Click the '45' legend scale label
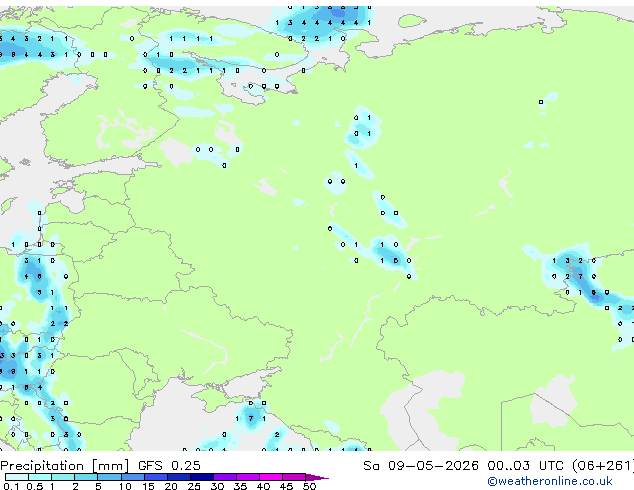 click(286, 486)
